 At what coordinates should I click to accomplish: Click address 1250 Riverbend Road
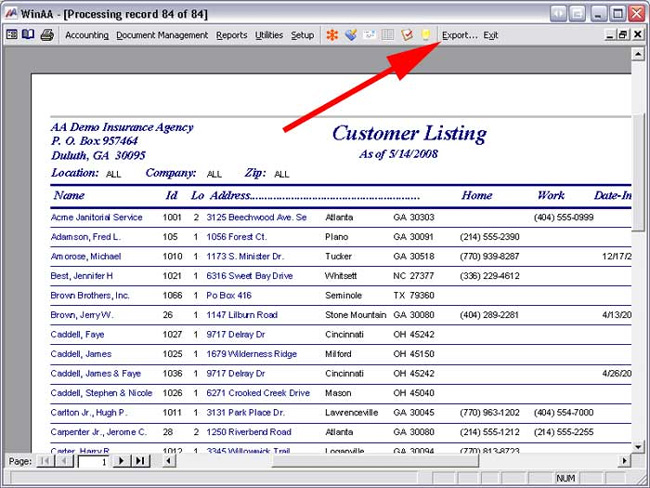tap(249, 432)
